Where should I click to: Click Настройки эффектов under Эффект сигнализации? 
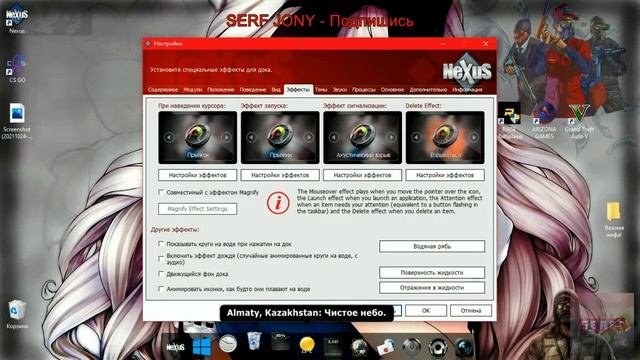coord(362,175)
